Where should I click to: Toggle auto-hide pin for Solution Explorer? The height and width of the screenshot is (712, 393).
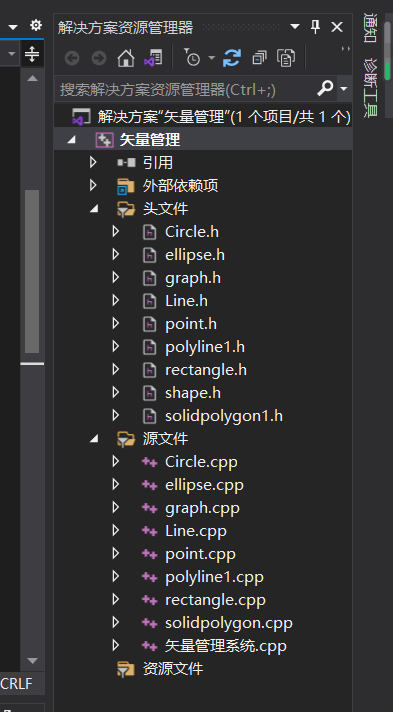click(x=315, y=27)
